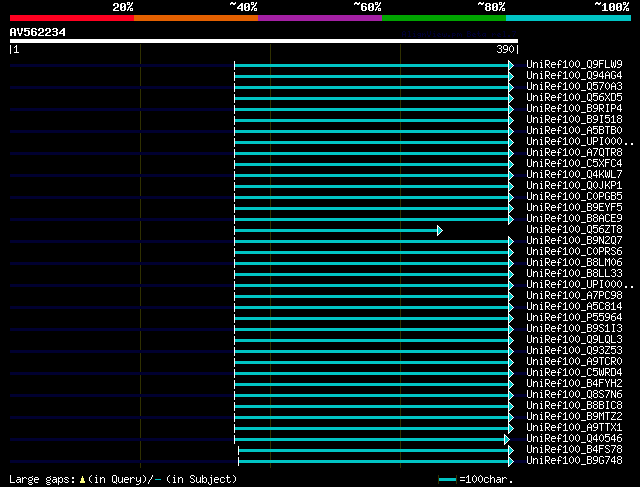Select the UniRef100_A7QTR8 label
The height and width of the screenshot is (487, 640).
(574, 153)
